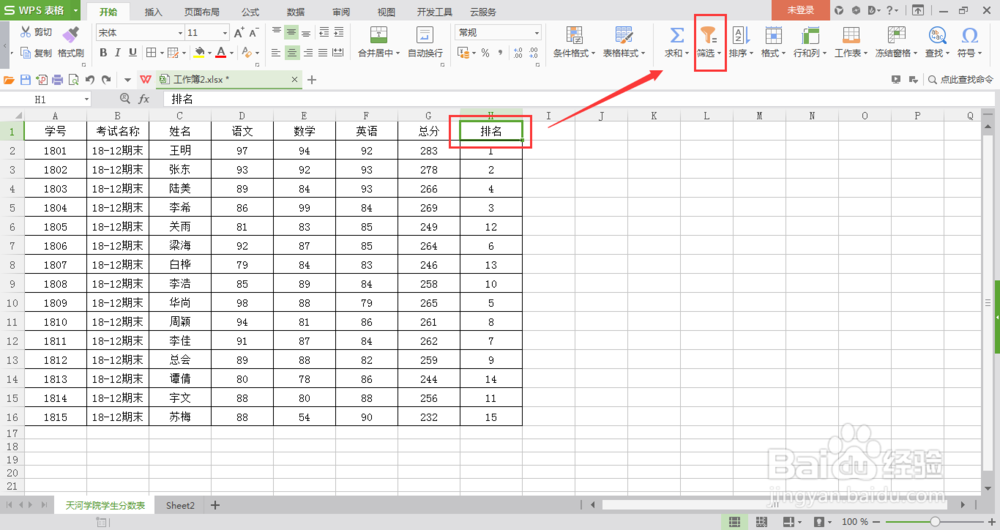The width and height of the screenshot is (1000, 530).
Task: Toggle bold formatting B
Action: tap(103, 53)
